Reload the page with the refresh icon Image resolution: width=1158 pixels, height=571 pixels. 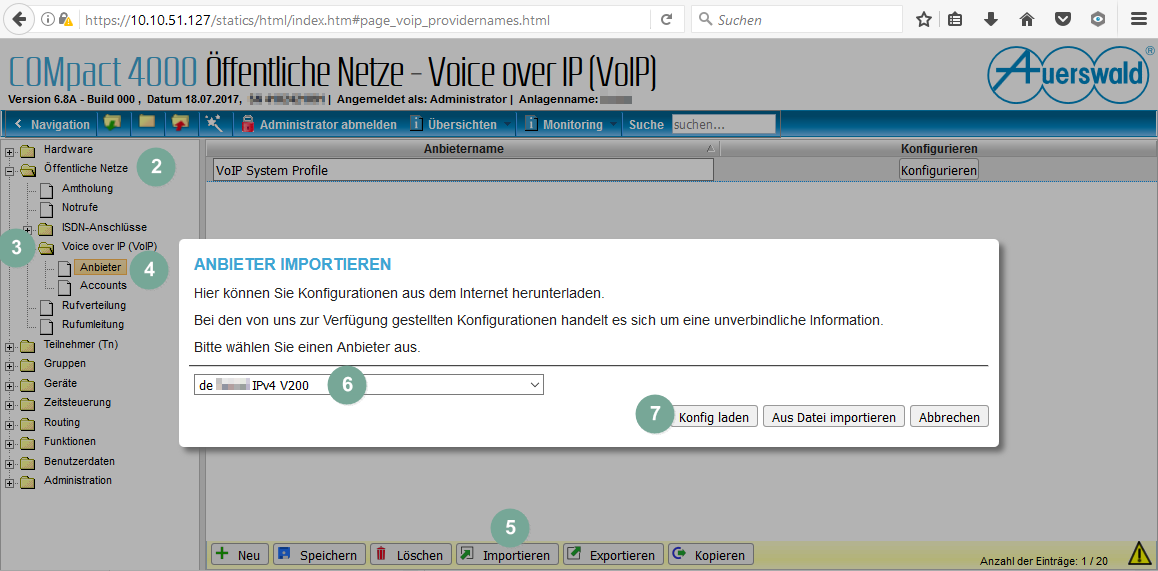(666, 19)
